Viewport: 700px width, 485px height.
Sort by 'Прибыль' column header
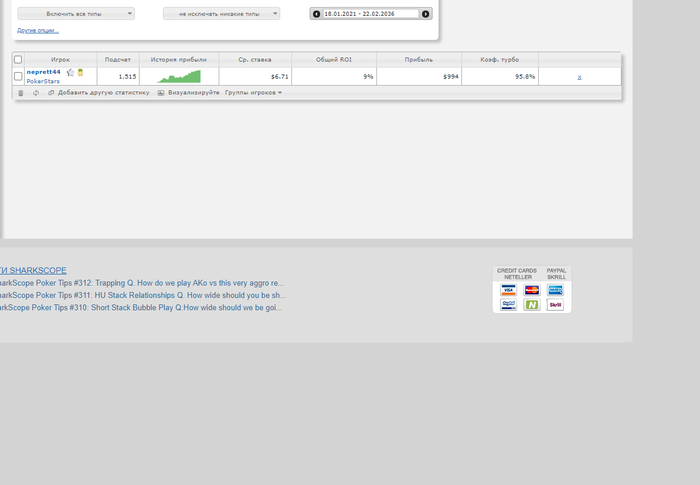click(x=419, y=59)
